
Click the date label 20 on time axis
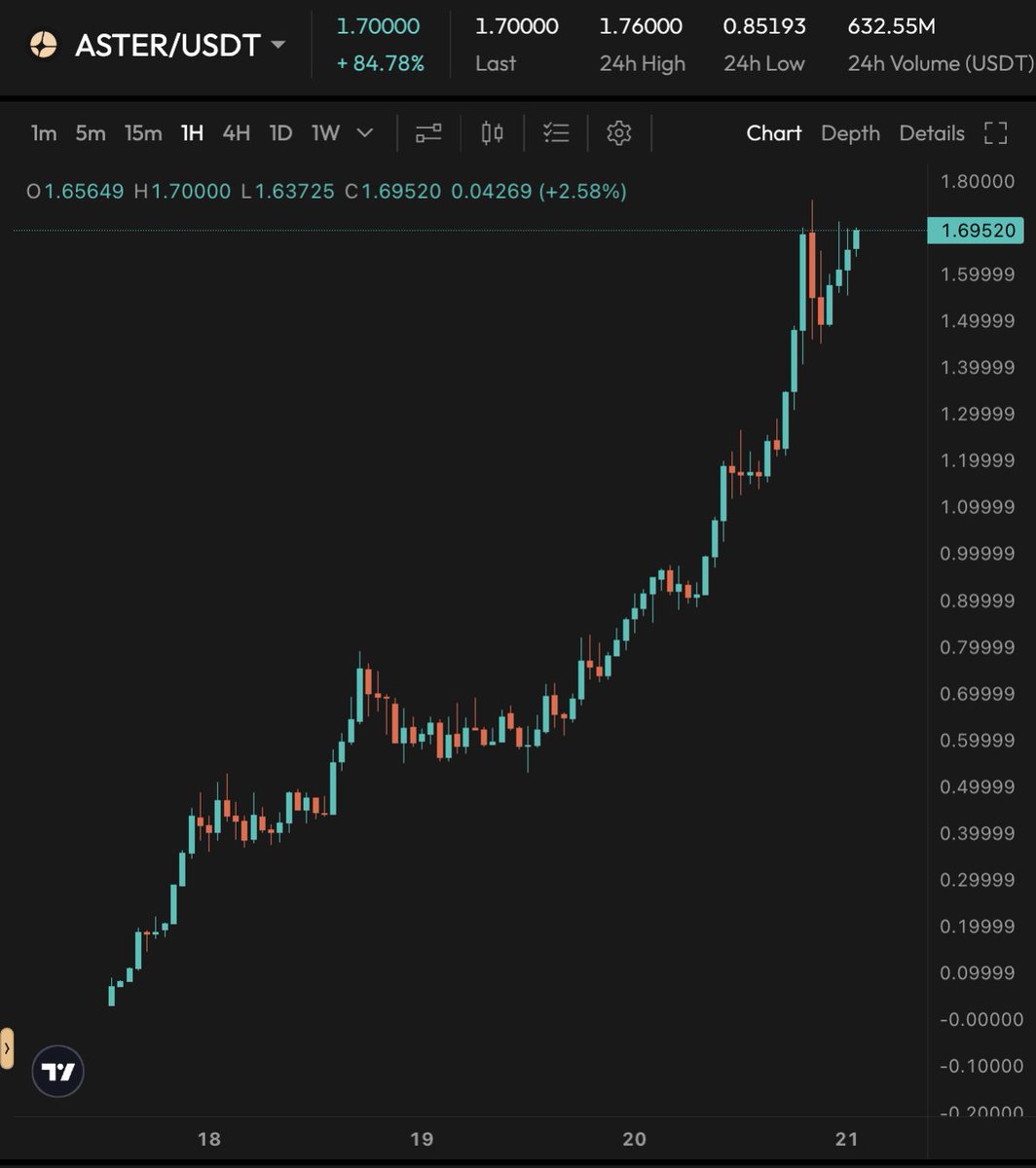pos(634,1139)
